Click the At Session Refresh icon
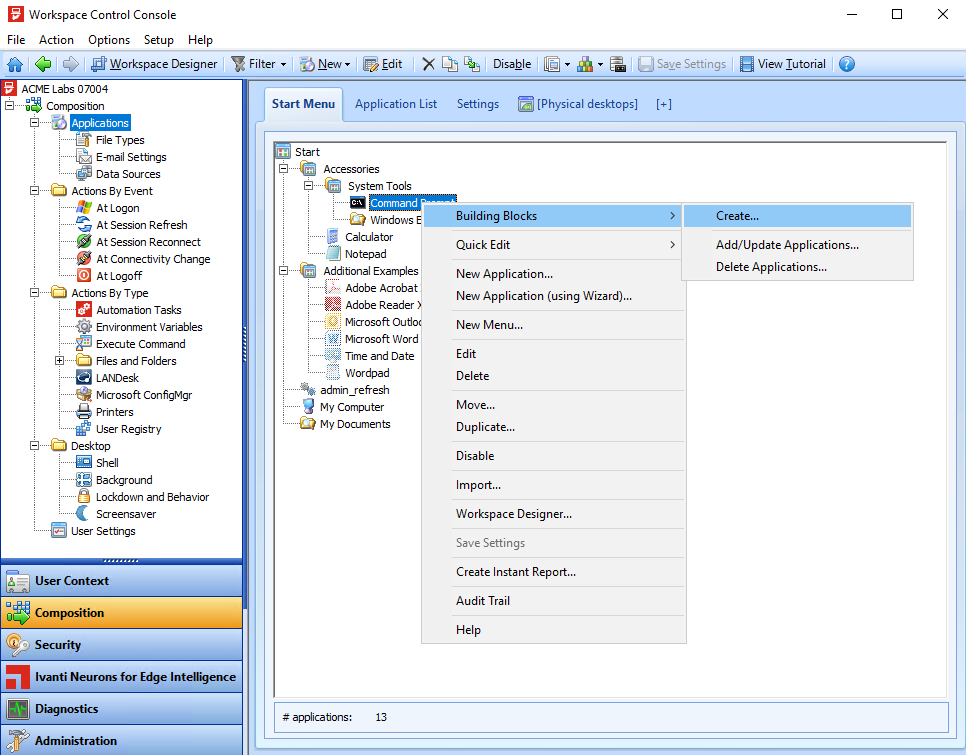 pos(84,225)
